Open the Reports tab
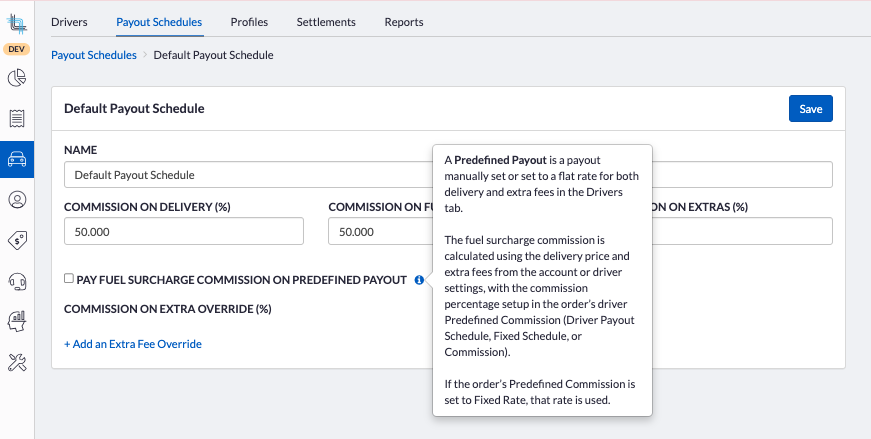The width and height of the screenshot is (871, 439). pyautogui.click(x=404, y=22)
